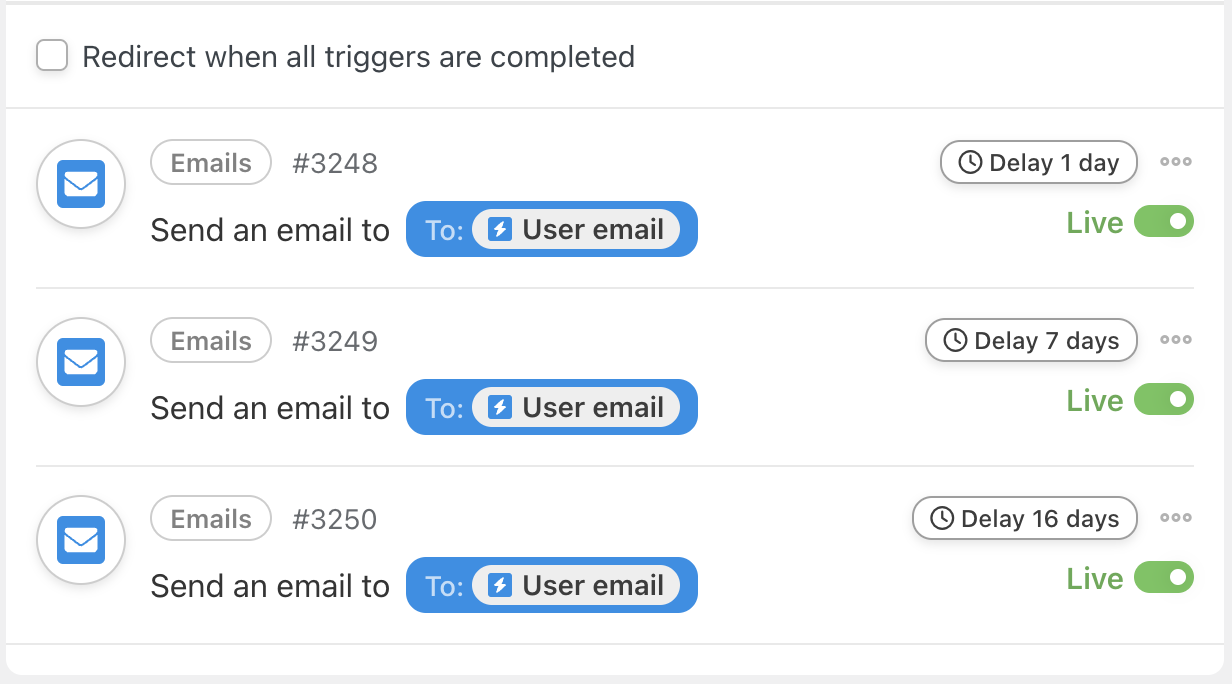The height and width of the screenshot is (684, 1232).
Task: Edit the Delay 16 days setting
Action: (1024, 519)
